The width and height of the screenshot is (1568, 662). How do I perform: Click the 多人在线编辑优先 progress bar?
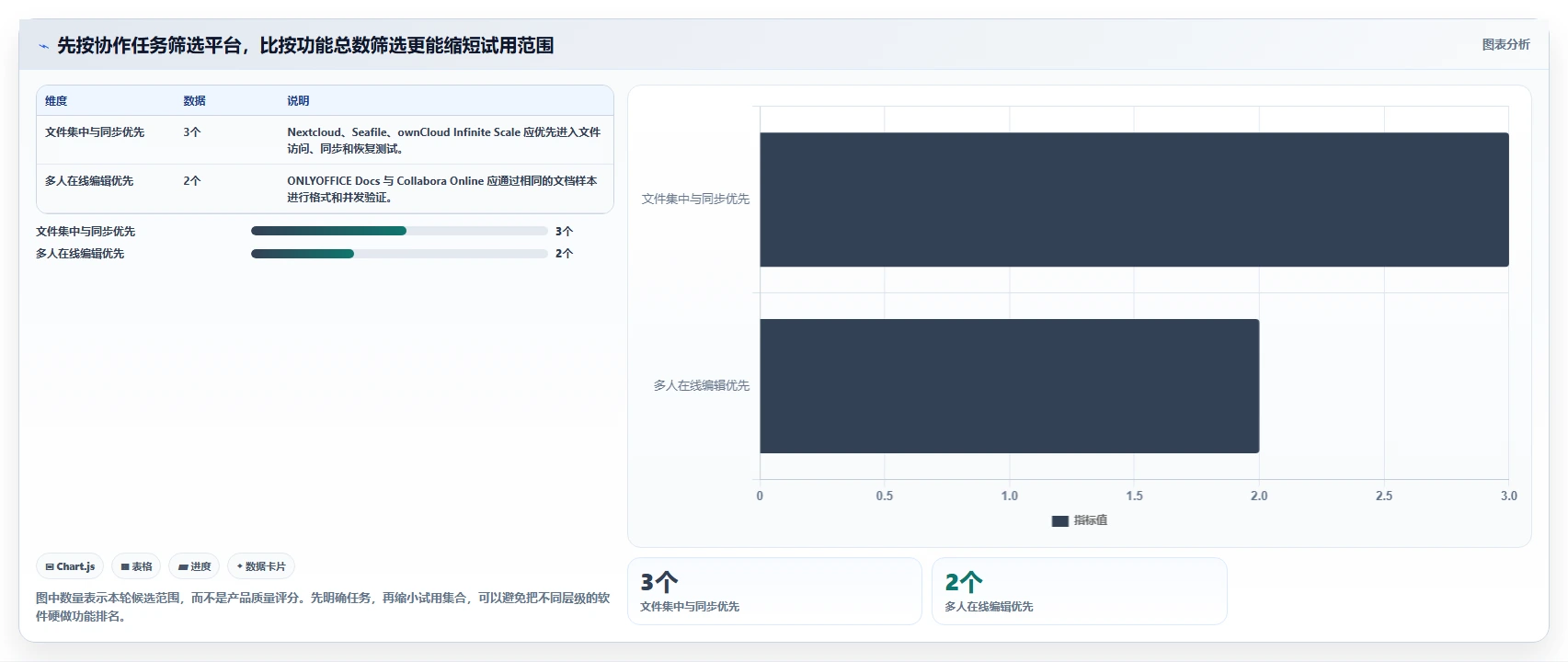click(x=399, y=254)
